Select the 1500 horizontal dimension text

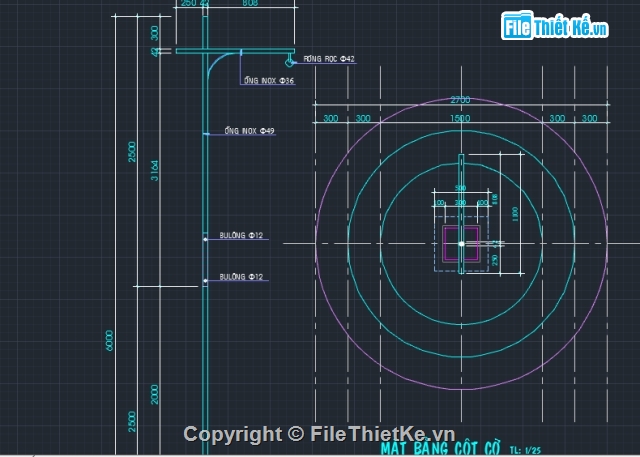click(460, 118)
